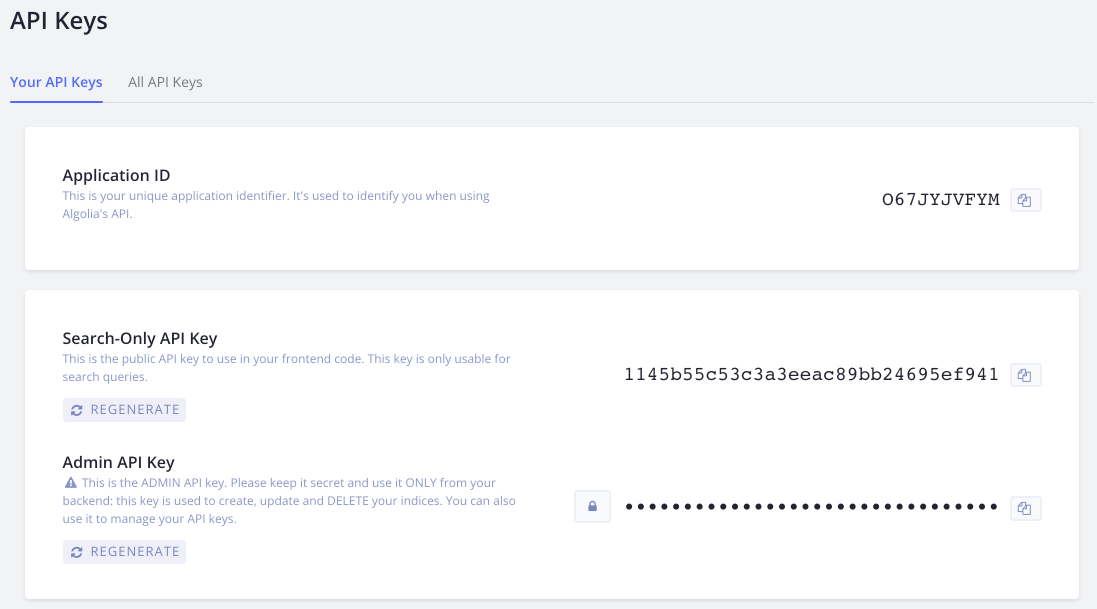This screenshot has width=1097, height=609.
Task: Select the duplicate-pages copy glyph next to Application ID
Action: pyautogui.click(x=1025, y=199)
